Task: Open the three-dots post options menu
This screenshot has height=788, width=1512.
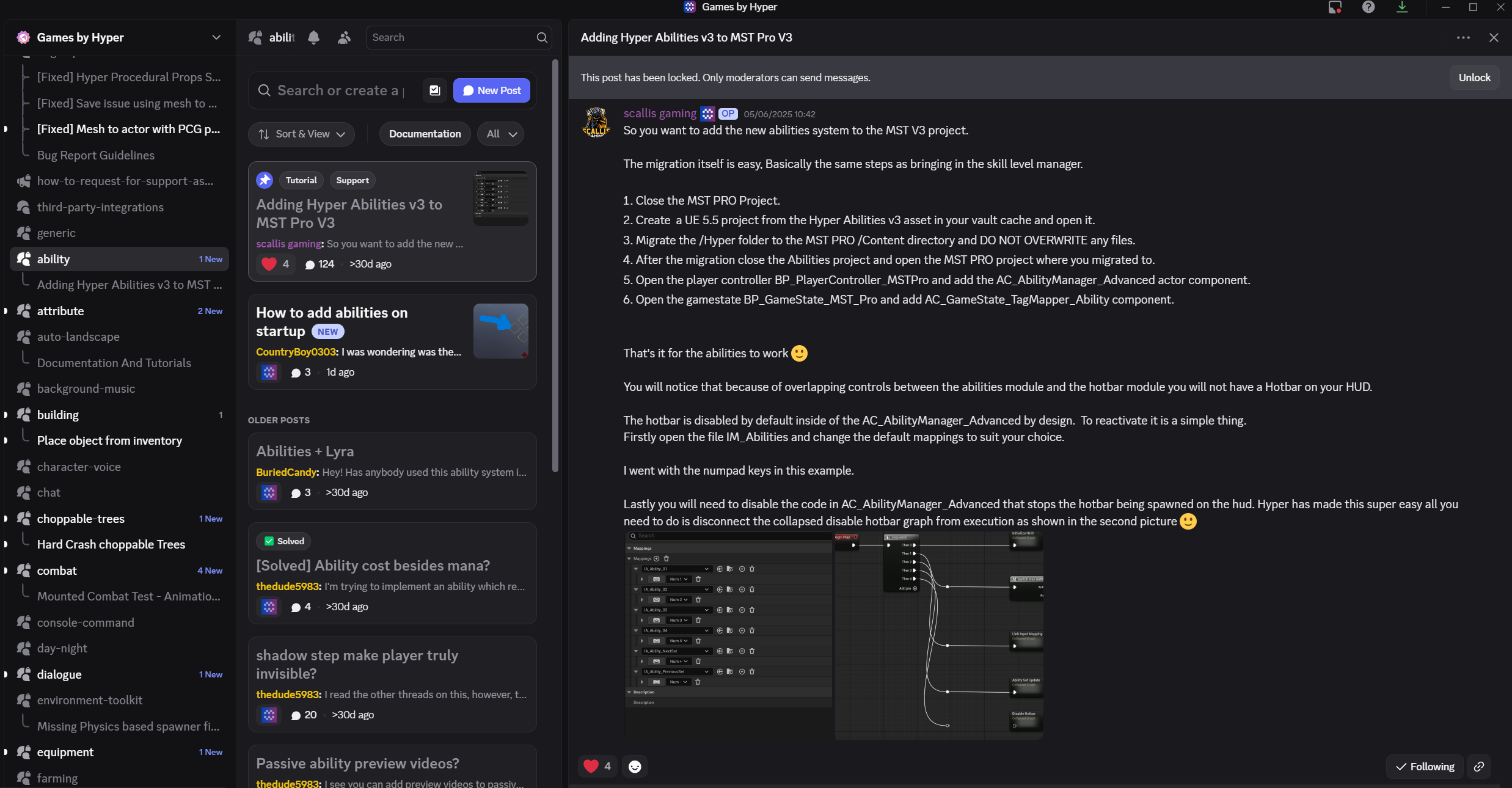Action: pos(1463,38)
